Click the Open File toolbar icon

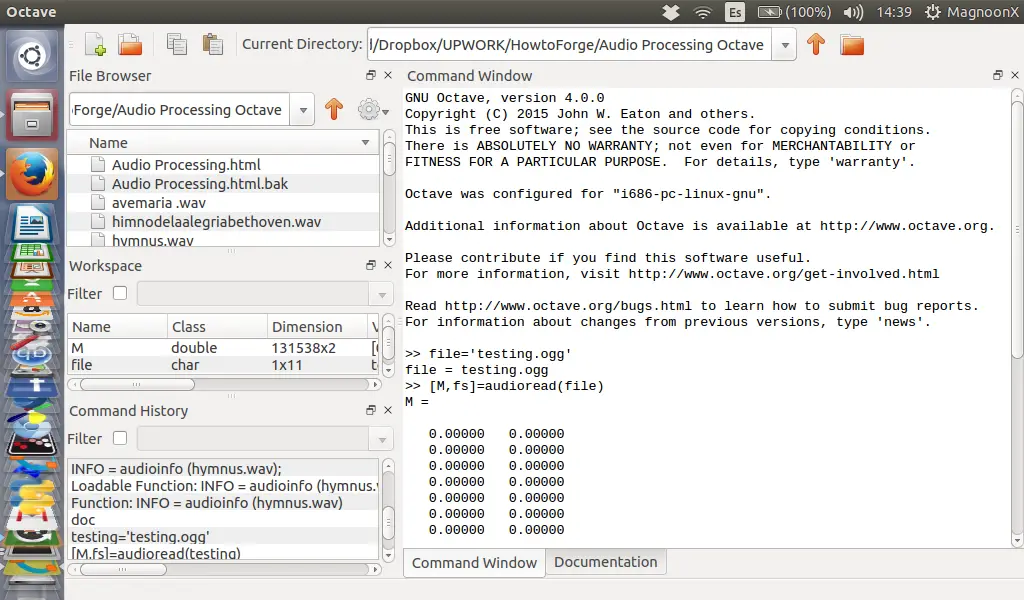pyautogui.click(x=130, y=44)
